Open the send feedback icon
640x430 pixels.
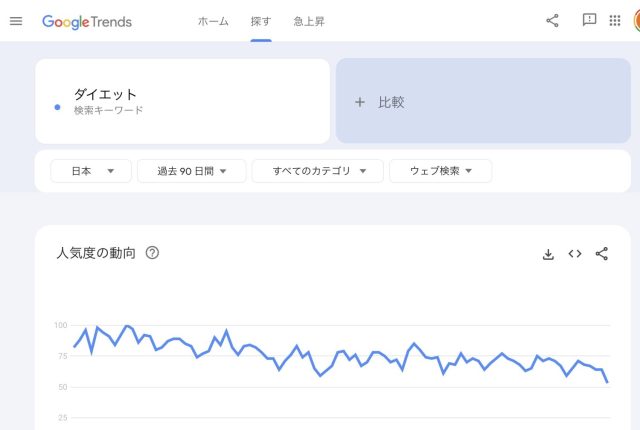[589, 20]
